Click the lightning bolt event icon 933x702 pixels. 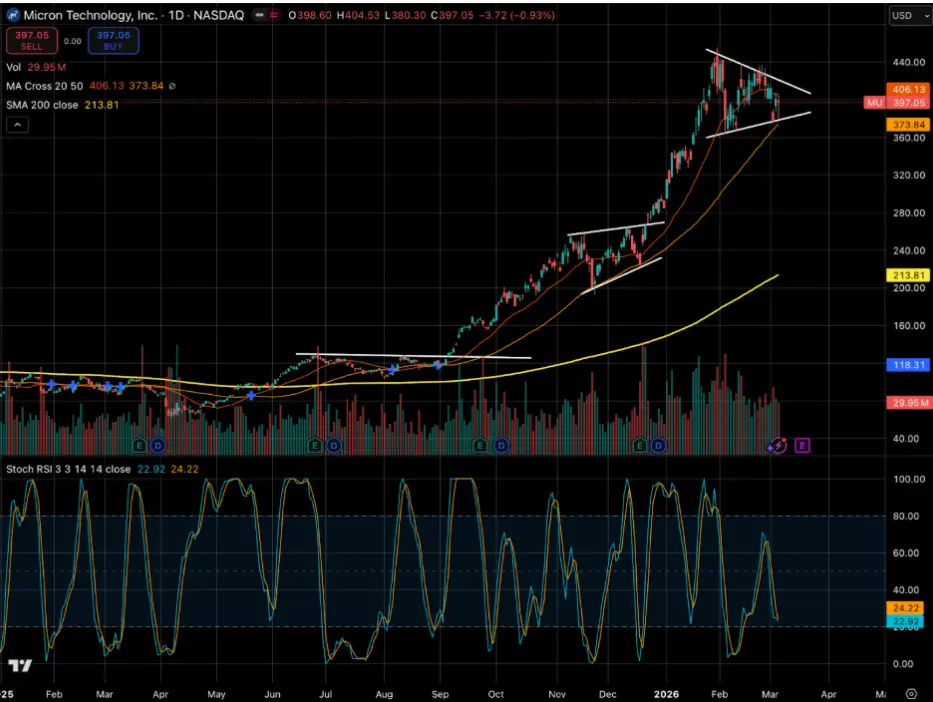click(777, 445)
